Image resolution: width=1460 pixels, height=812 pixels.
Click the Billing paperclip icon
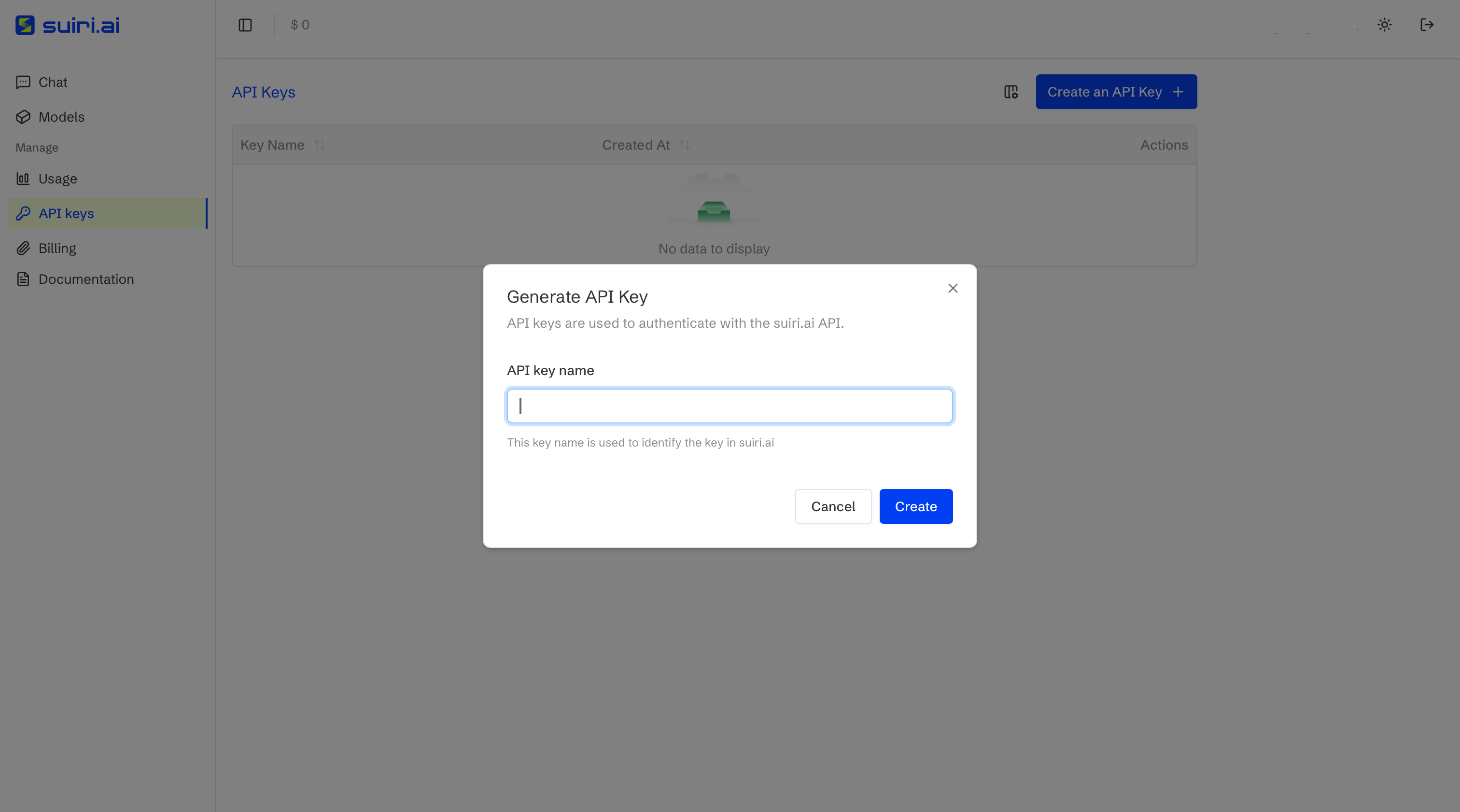23,248
